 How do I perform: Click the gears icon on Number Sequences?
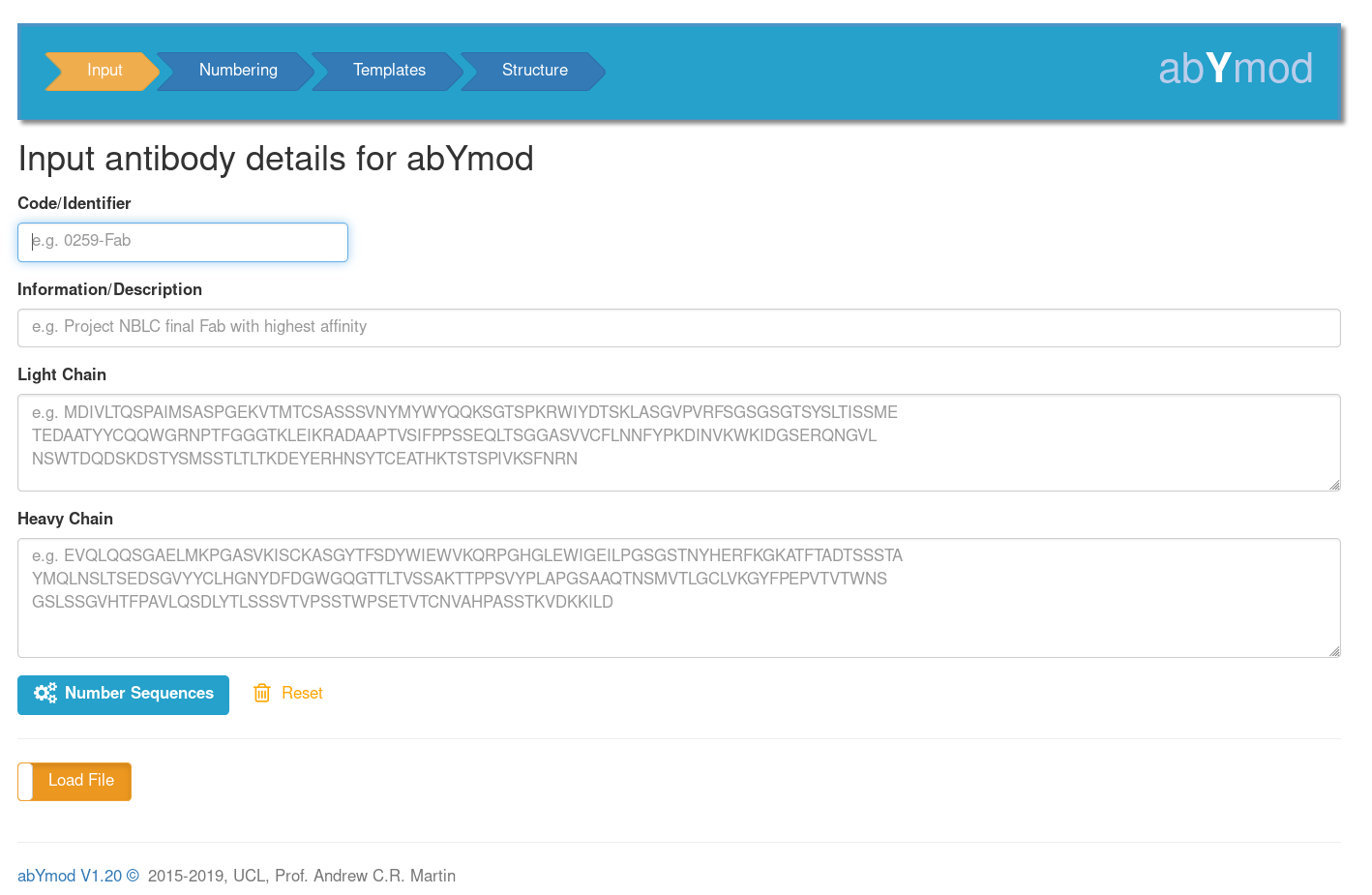click(x=45, y=694)
